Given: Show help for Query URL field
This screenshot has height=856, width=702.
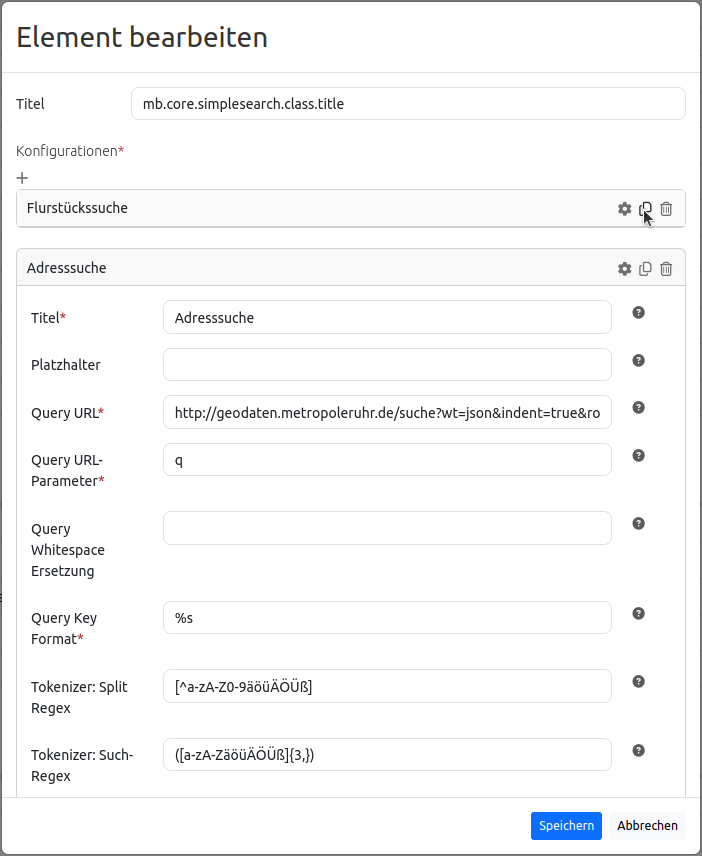Looking at the screenshot, I should coord(639,408).
